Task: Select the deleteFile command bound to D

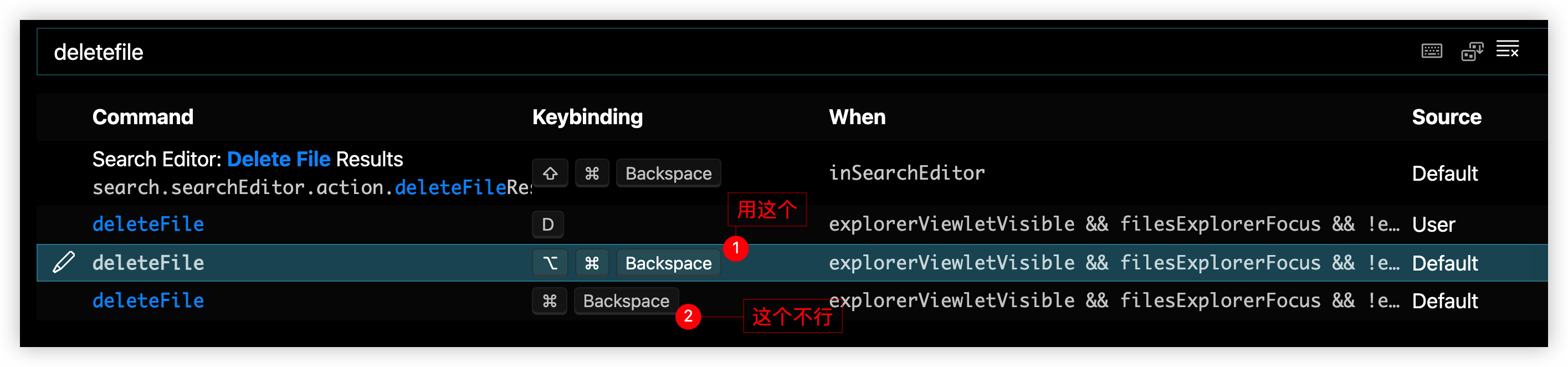Action: coord(148,225)
